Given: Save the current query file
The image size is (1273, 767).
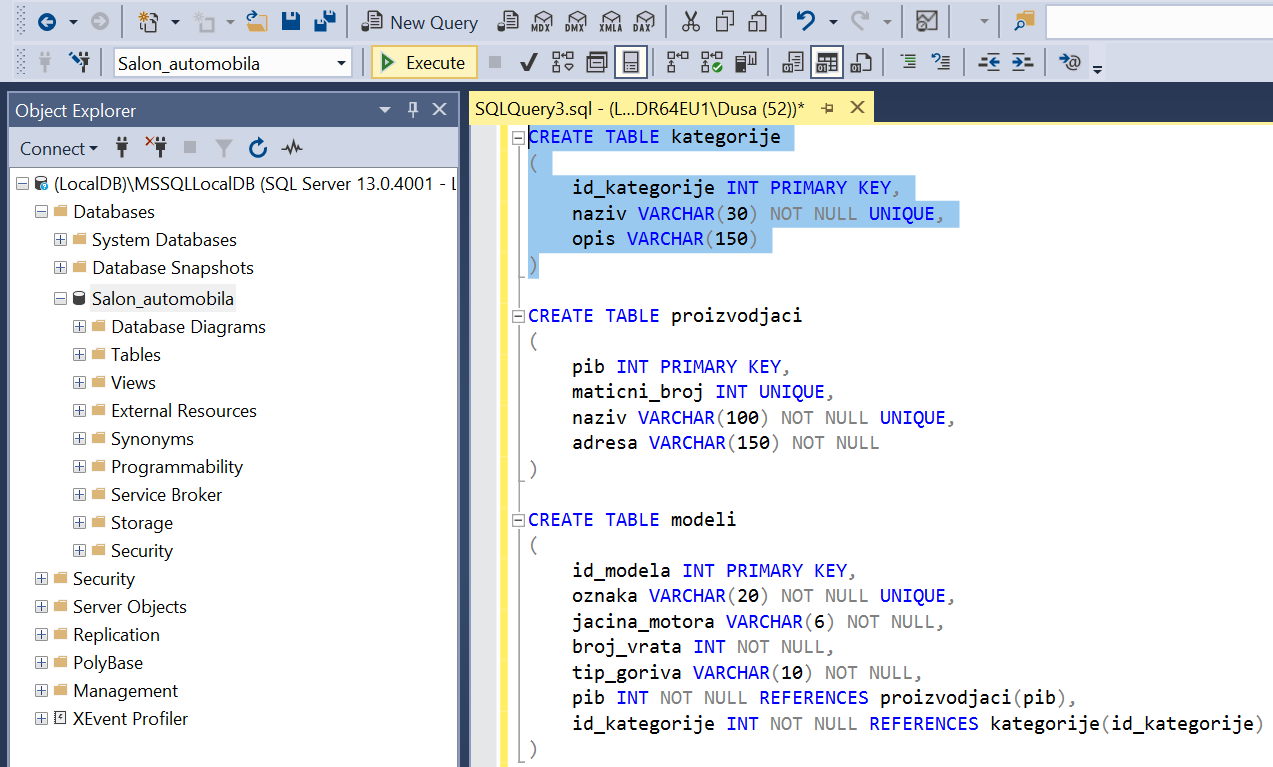Looking at the screenshot, I should tap(291, 21).
